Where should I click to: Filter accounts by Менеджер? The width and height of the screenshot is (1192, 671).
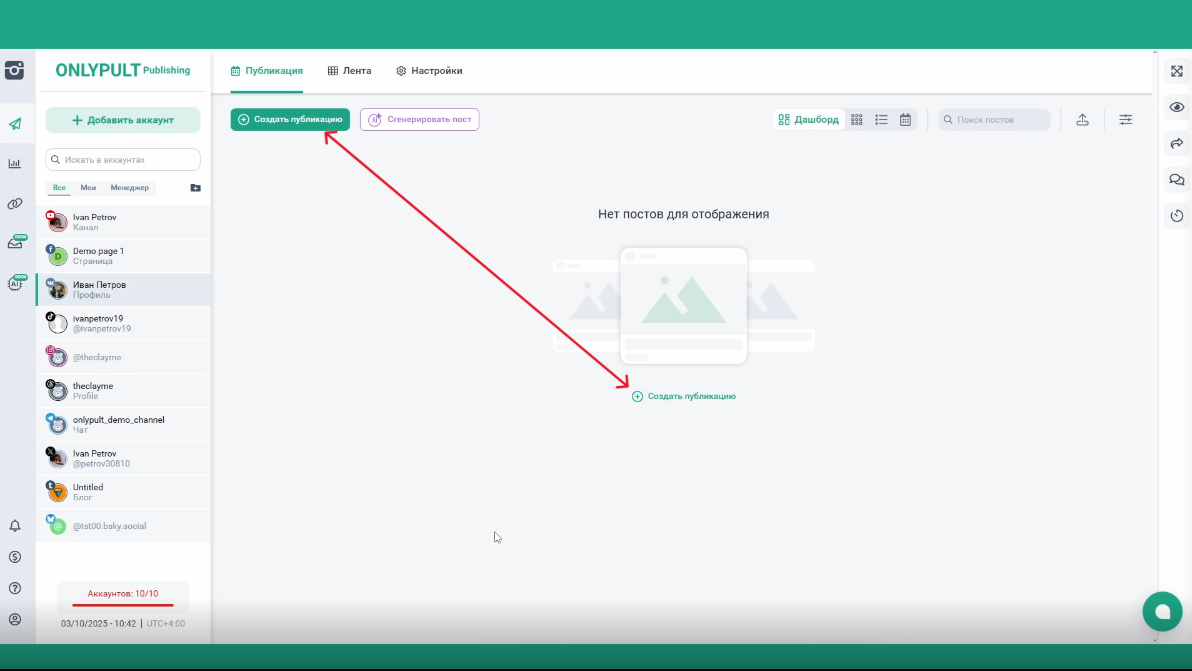tap(129, 188)
